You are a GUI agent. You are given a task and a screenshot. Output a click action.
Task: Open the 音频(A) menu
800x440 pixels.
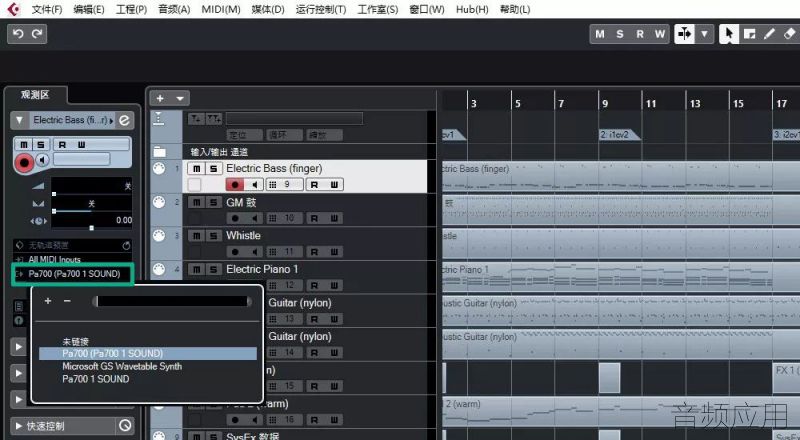pyautogui.click(x=174, y=9)
